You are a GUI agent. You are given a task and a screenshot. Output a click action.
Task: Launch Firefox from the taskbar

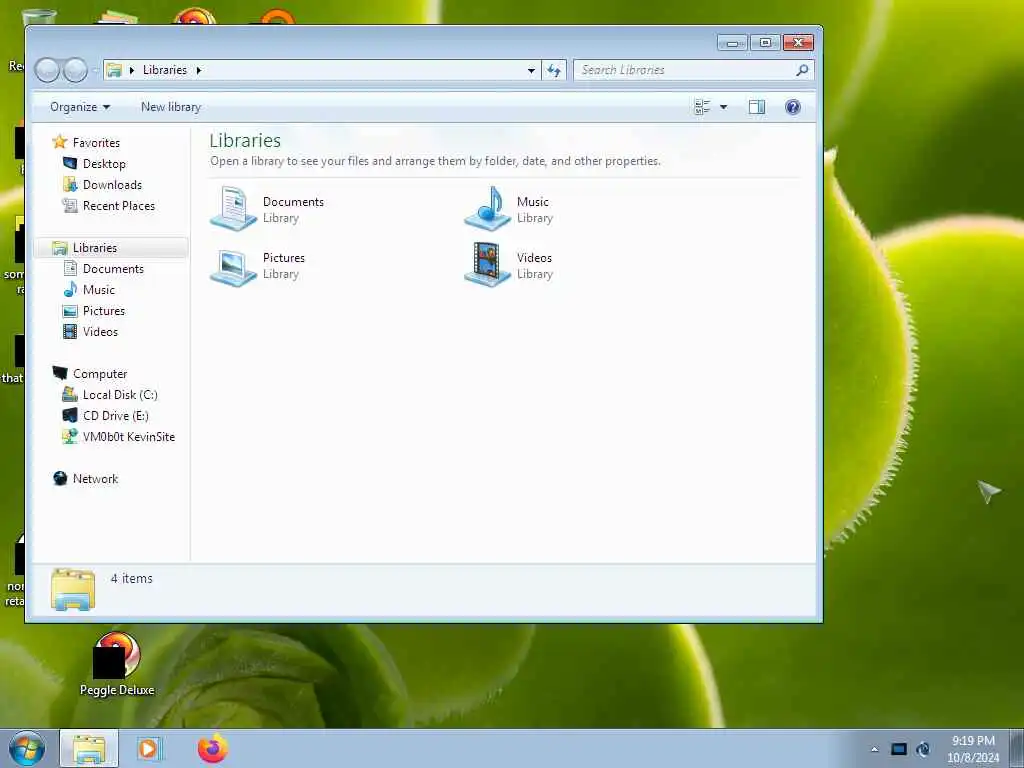213,748
